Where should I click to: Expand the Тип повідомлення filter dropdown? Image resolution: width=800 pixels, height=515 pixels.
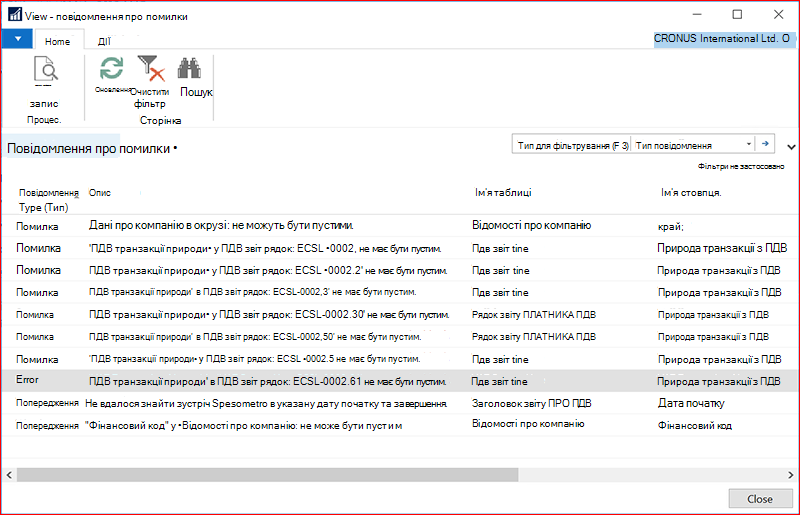click(x=748, y=144)
